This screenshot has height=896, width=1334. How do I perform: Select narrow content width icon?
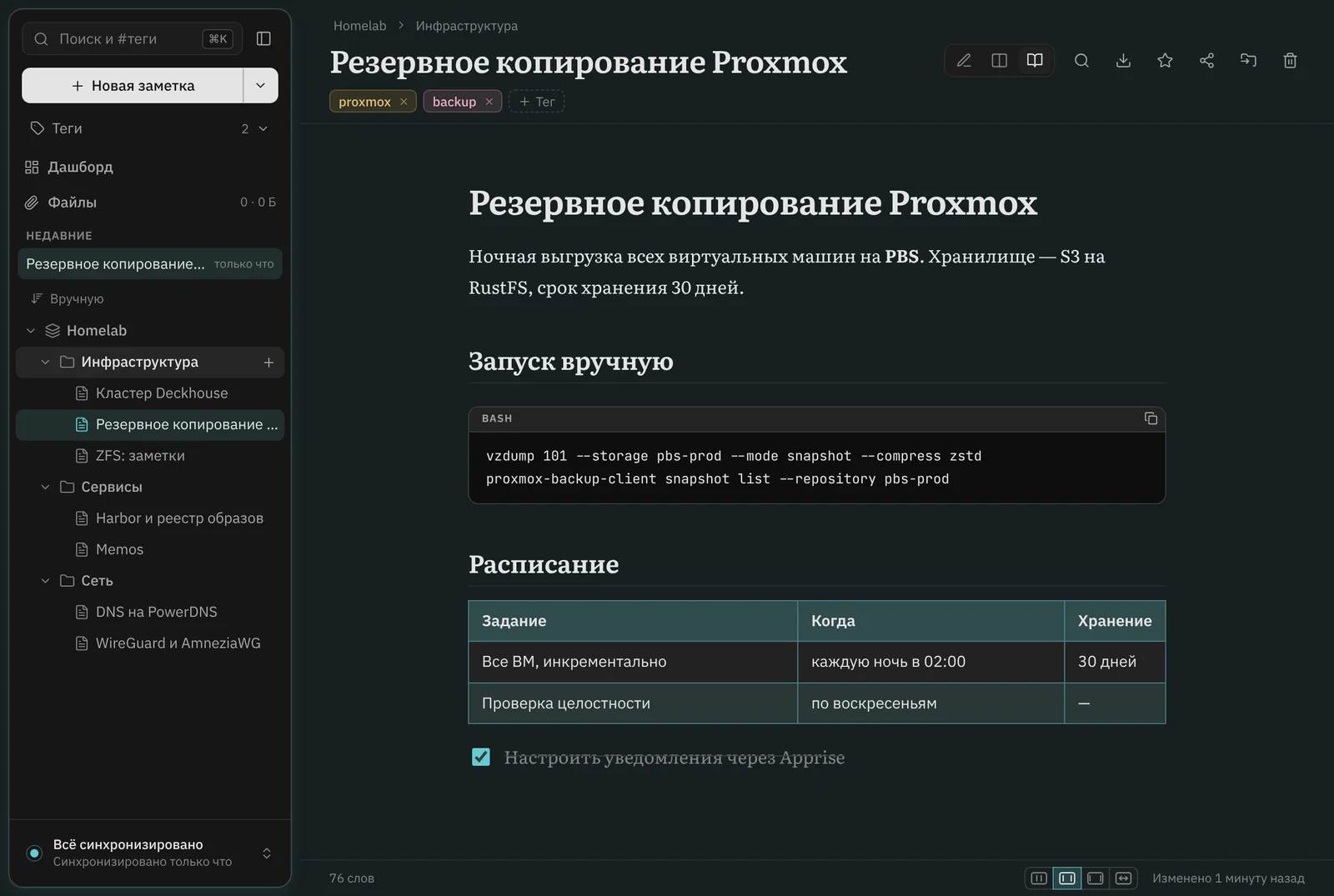tap(1039, 878)
